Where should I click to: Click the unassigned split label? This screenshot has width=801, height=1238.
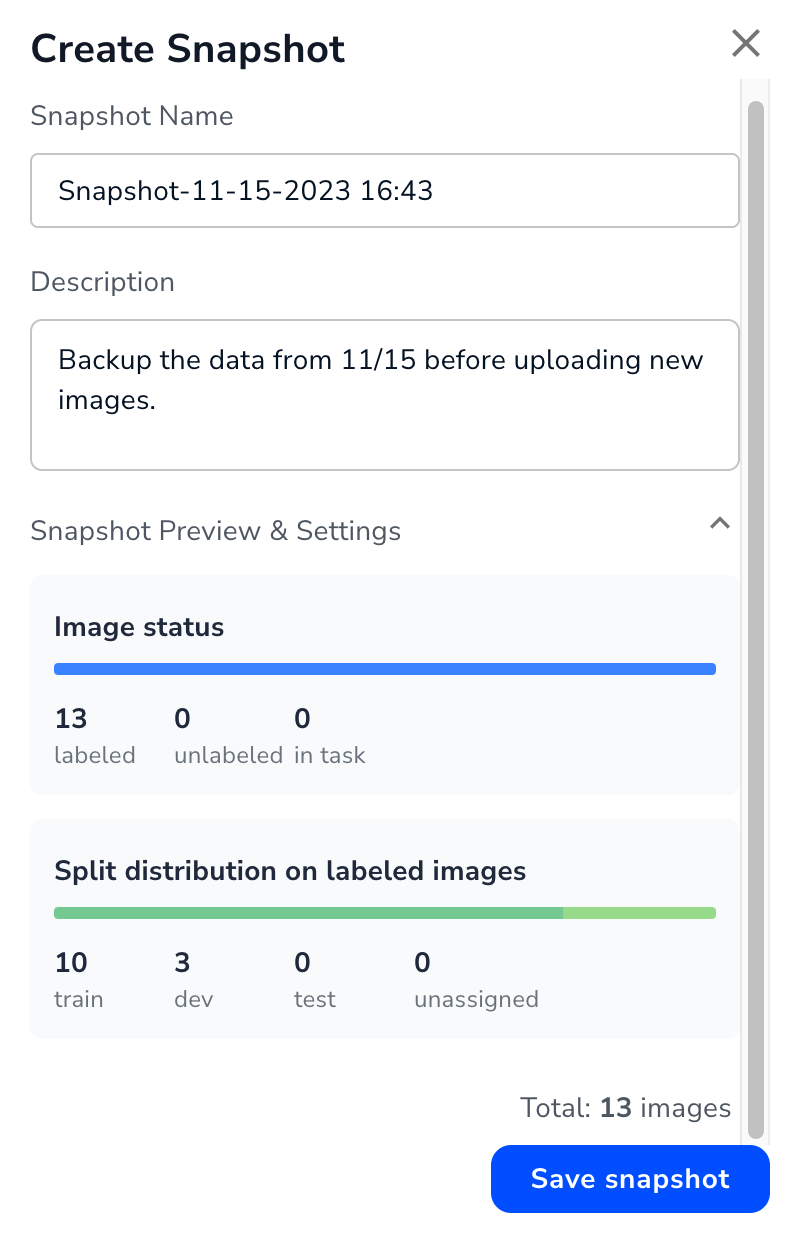click(x=476, y=999)
